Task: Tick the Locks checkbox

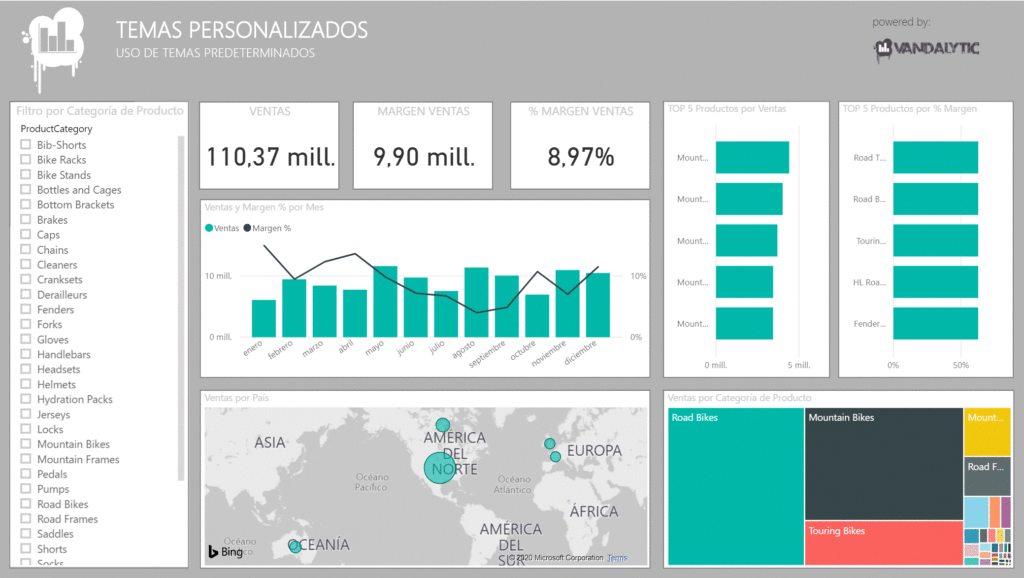Action: [25, 429]
